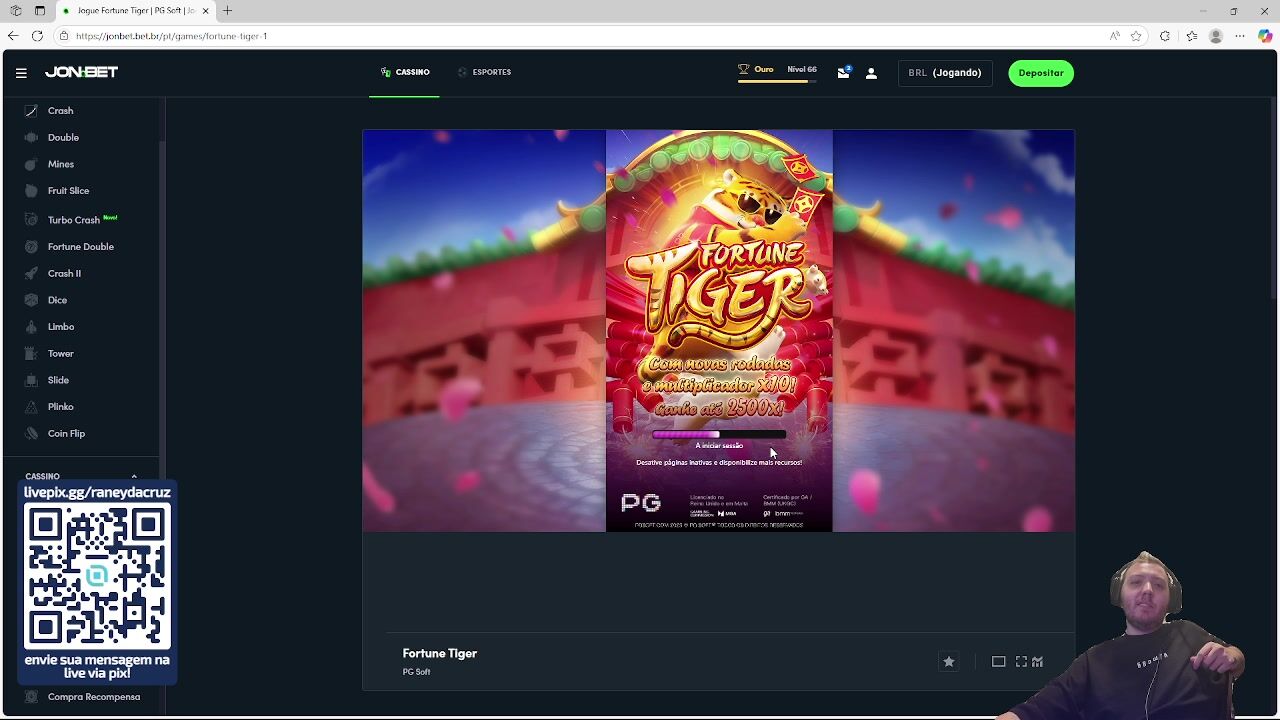This screenshot has height=720, width=1280.
Task: Open the Cassino tab
Action: point(405,72)
